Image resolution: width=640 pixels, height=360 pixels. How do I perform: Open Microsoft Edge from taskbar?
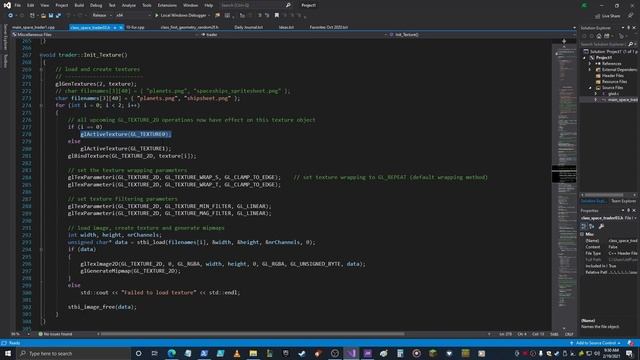click(x=172, y=353)
